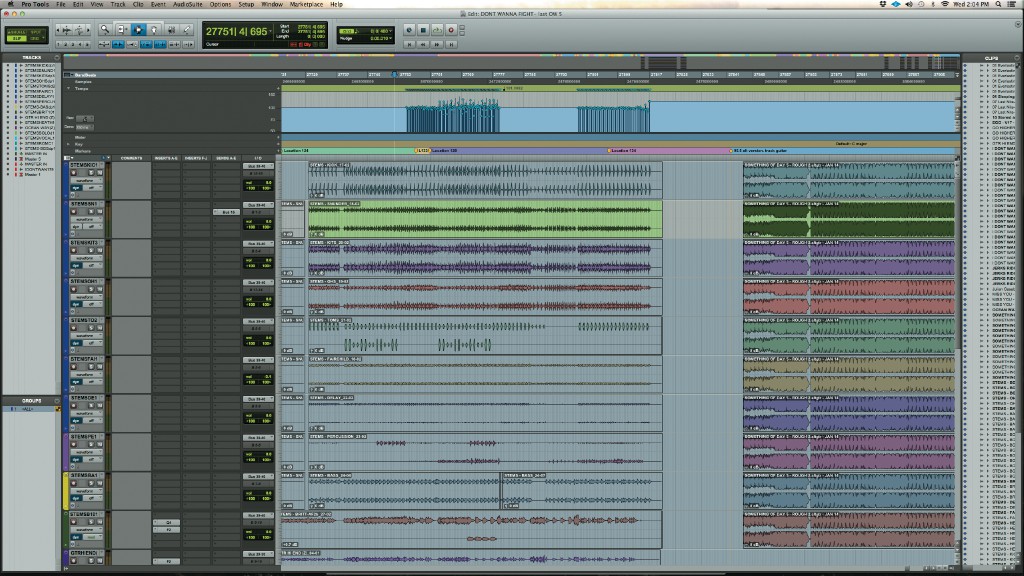Viewport: 1024px width, 576px height.
Task: Select the Selector tool
Action: pyautogui.click(x=138, y=29)
